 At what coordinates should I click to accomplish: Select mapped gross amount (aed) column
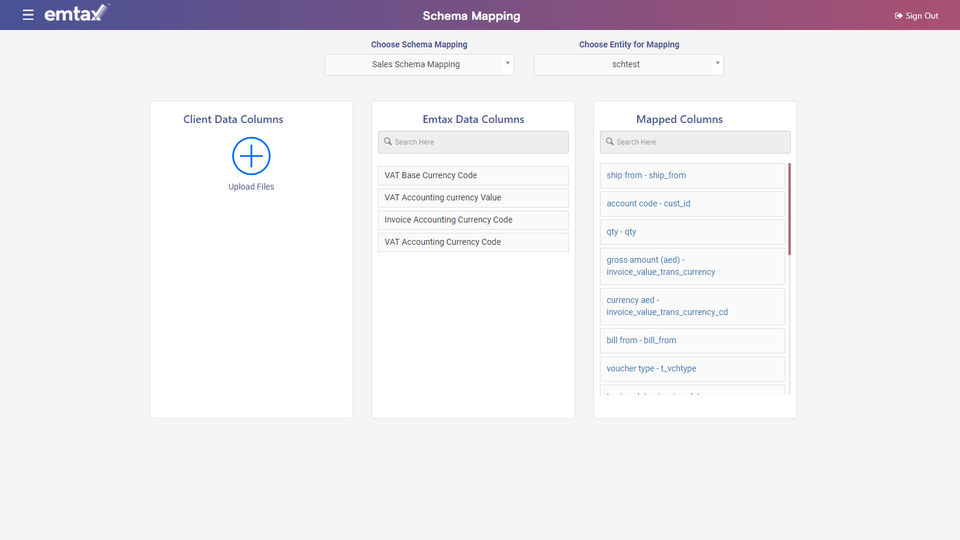click(x=692, y=266)
